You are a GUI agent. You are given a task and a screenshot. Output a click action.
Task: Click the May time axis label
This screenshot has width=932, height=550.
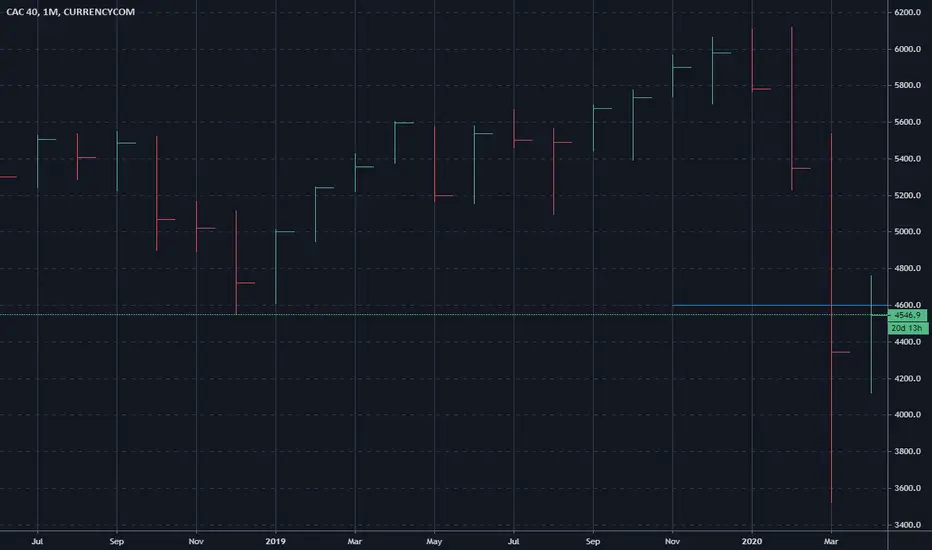[434, 542]
